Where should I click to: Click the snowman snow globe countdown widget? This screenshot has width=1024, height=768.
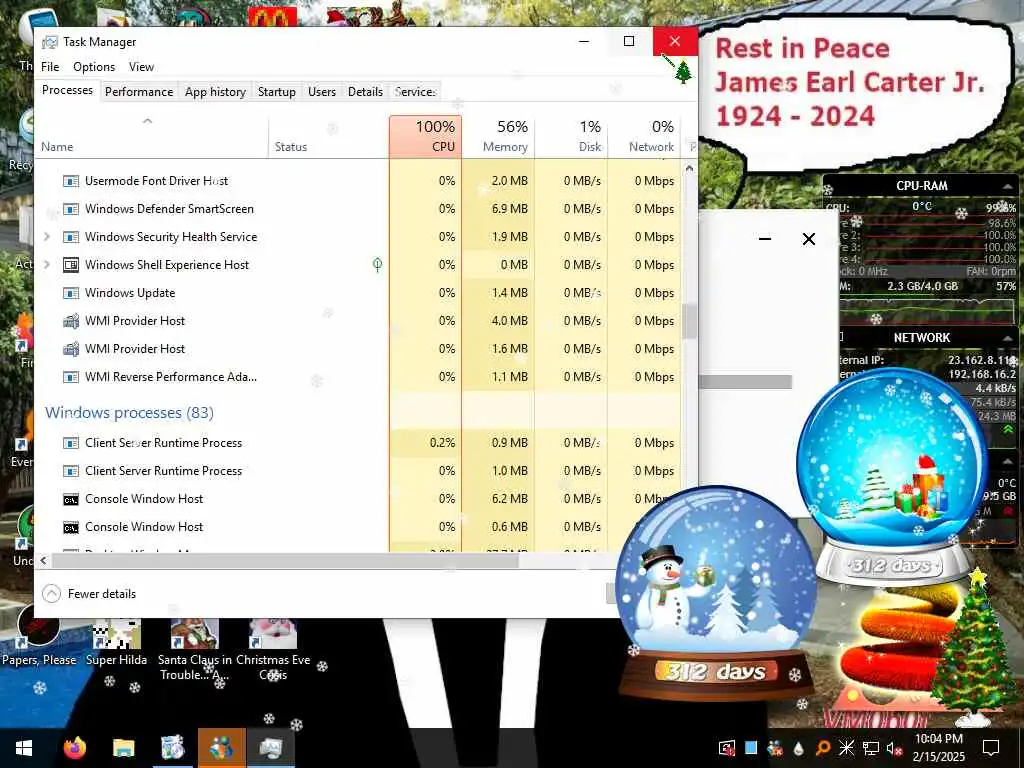point(716,594)
